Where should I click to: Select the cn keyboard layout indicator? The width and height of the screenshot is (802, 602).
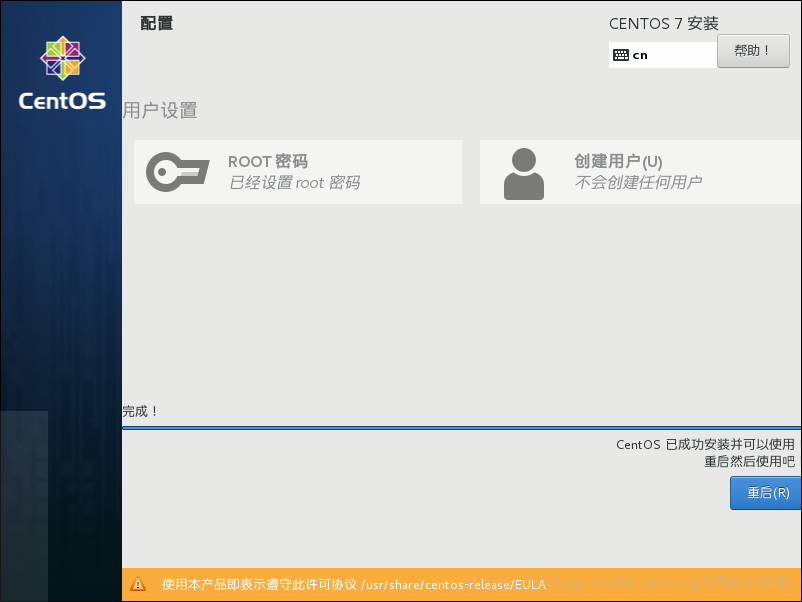click(x=662, y=55)
